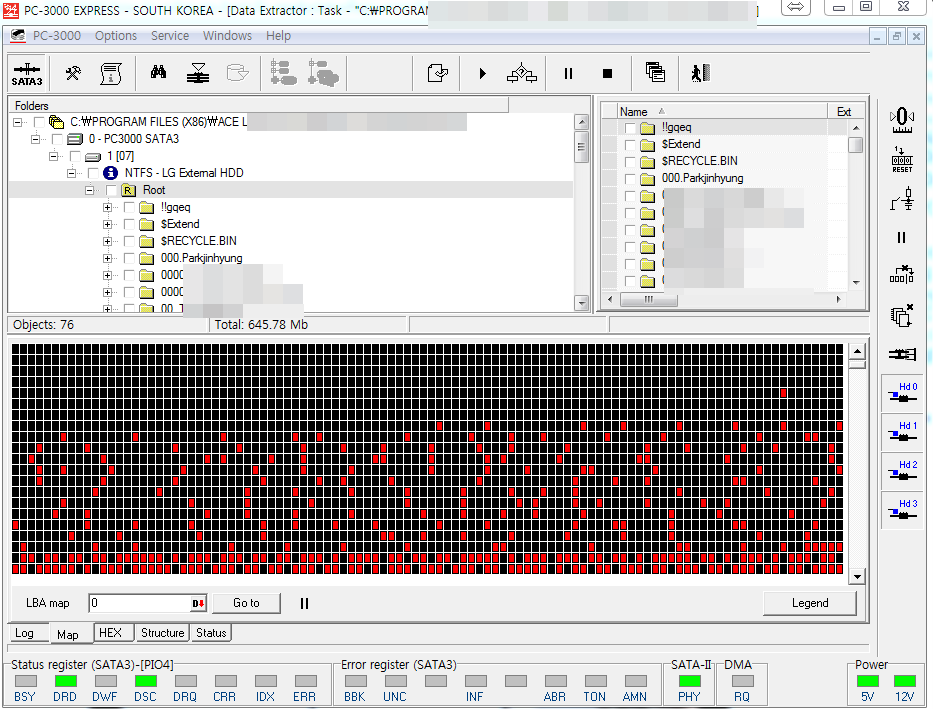Check the $RECYCLE.BIN folder checkbox in tree
Viewport: 933px width, 709px height.
[x=129, y=241]
